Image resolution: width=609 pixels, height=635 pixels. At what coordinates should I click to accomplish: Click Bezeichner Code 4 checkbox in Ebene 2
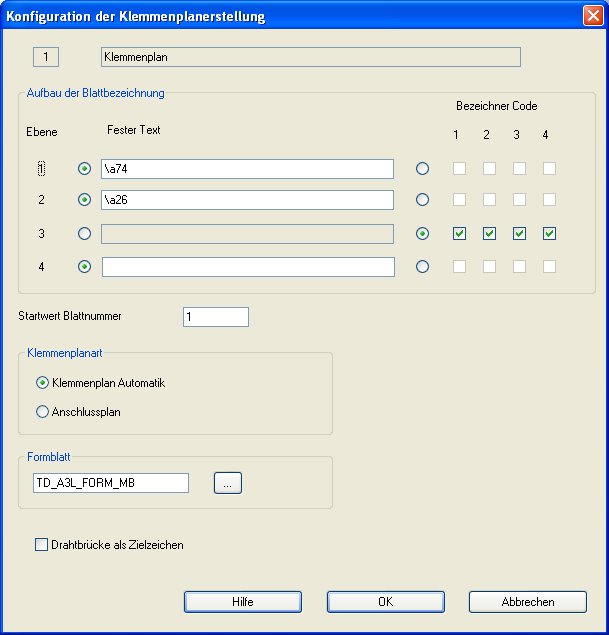point(549,200)
